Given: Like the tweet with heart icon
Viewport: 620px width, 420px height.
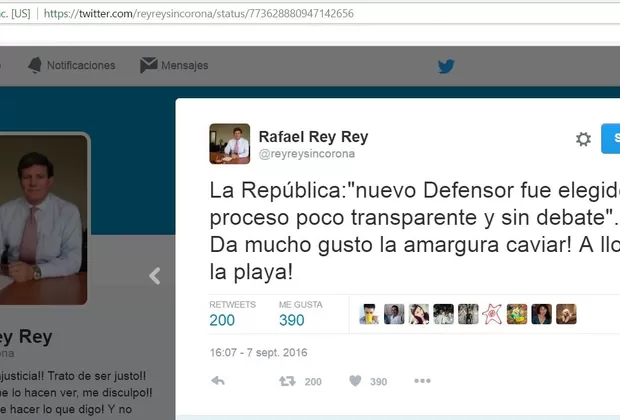Looking at the screenshot, I should 355,381.
